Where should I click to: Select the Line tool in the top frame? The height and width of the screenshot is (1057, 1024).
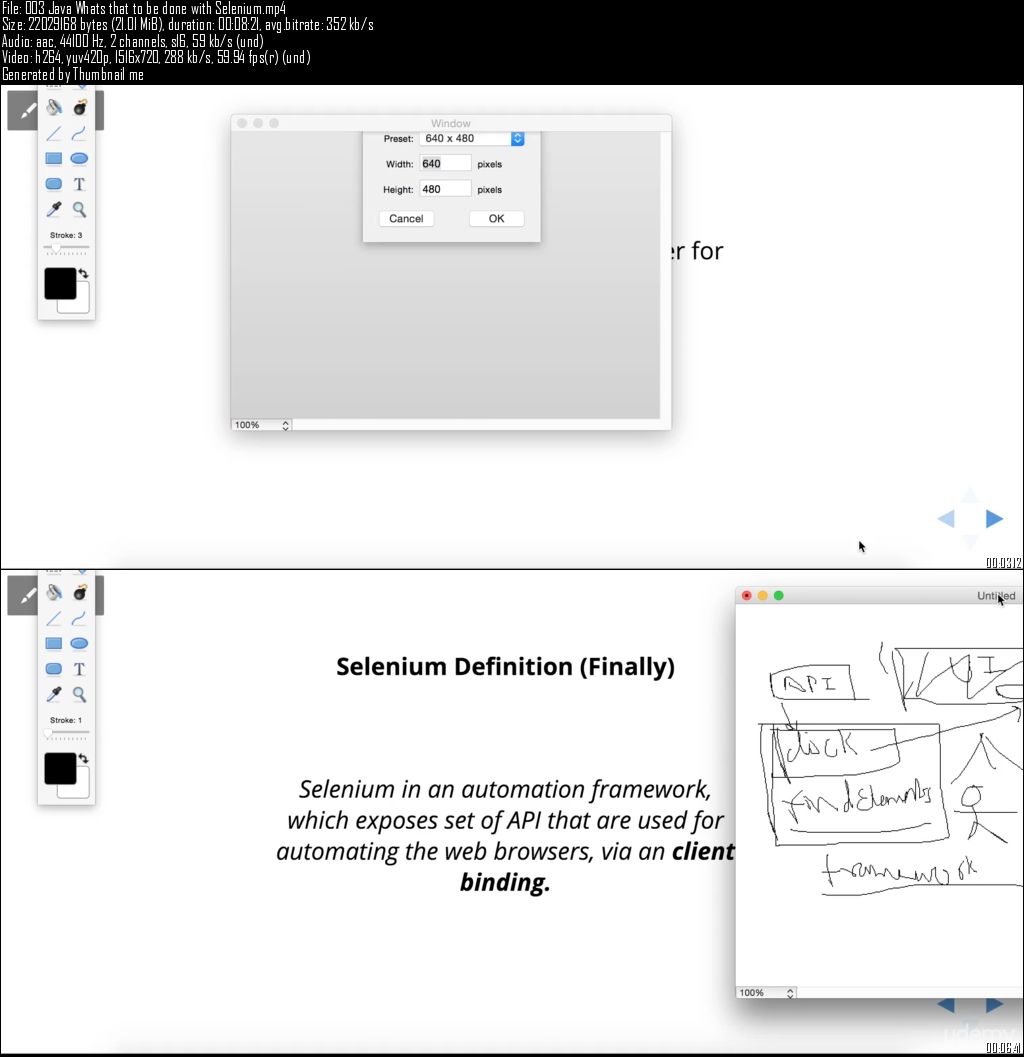pyautogui.click(x=54, y=133)
